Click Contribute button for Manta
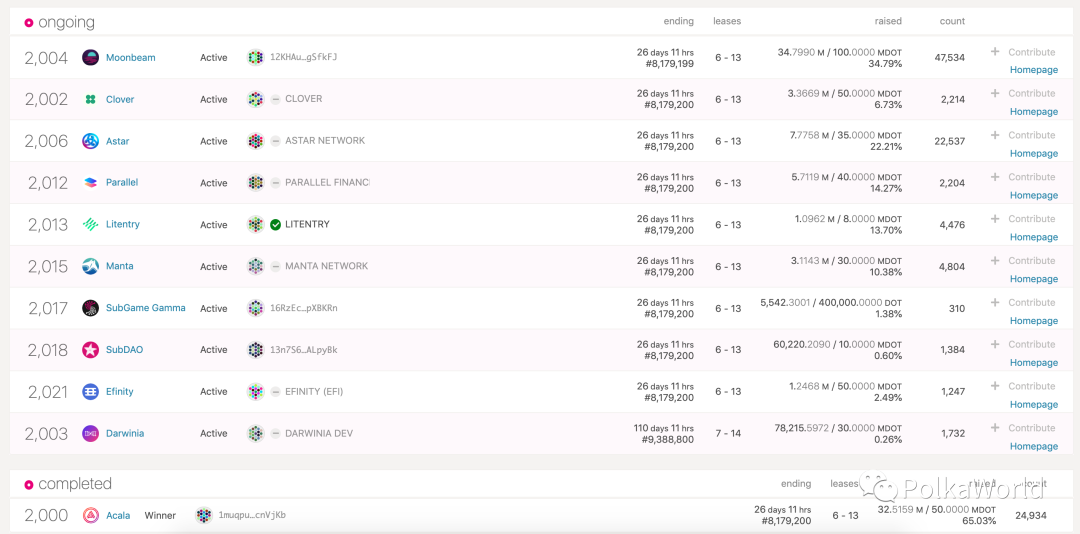 [1023, 260]
